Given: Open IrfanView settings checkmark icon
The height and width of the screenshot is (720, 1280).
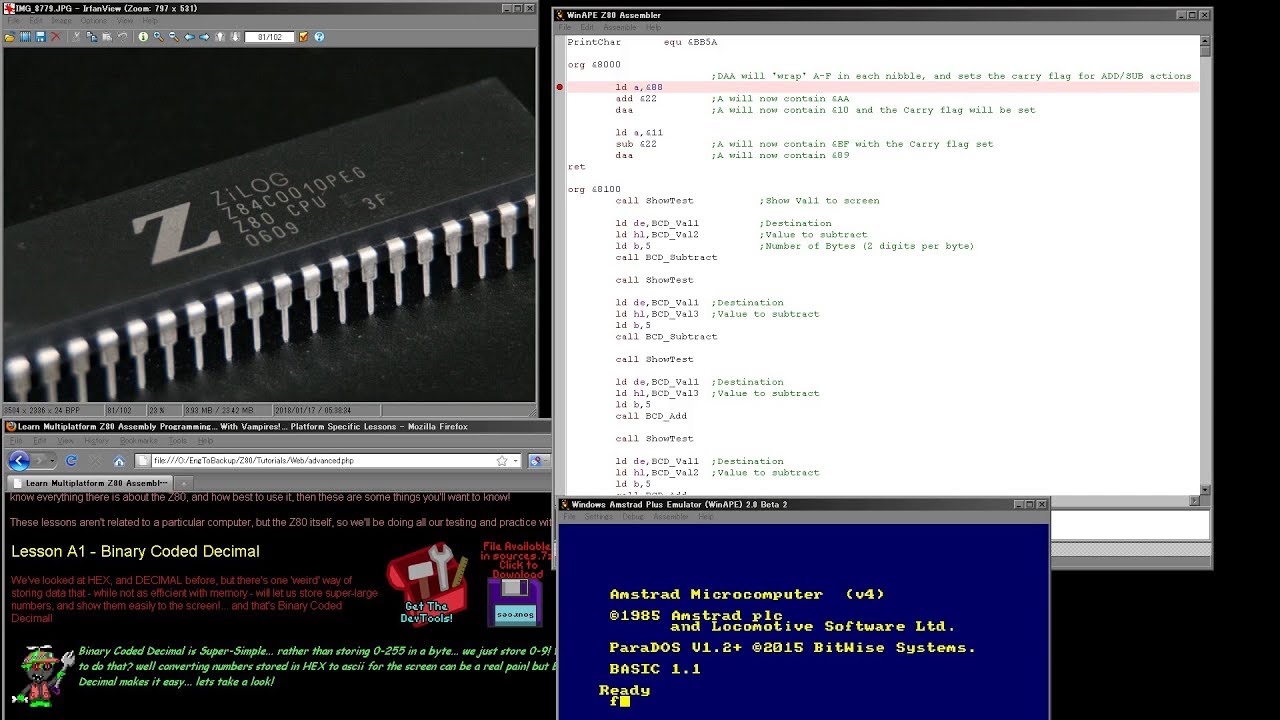Looking at the screenshot, I should tap(303, 37).
